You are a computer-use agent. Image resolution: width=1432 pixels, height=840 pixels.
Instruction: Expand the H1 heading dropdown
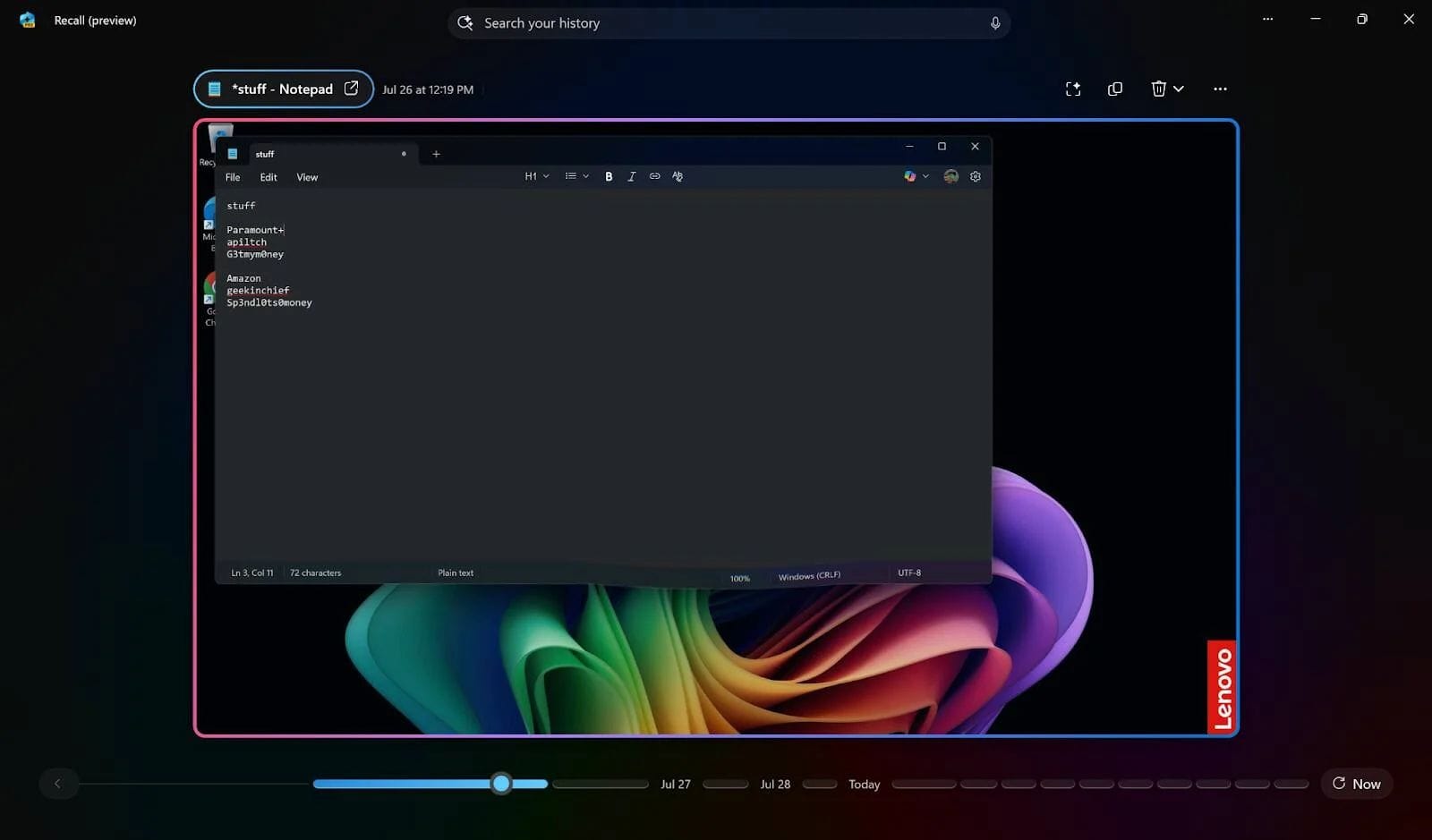click(x=536, y=177)
